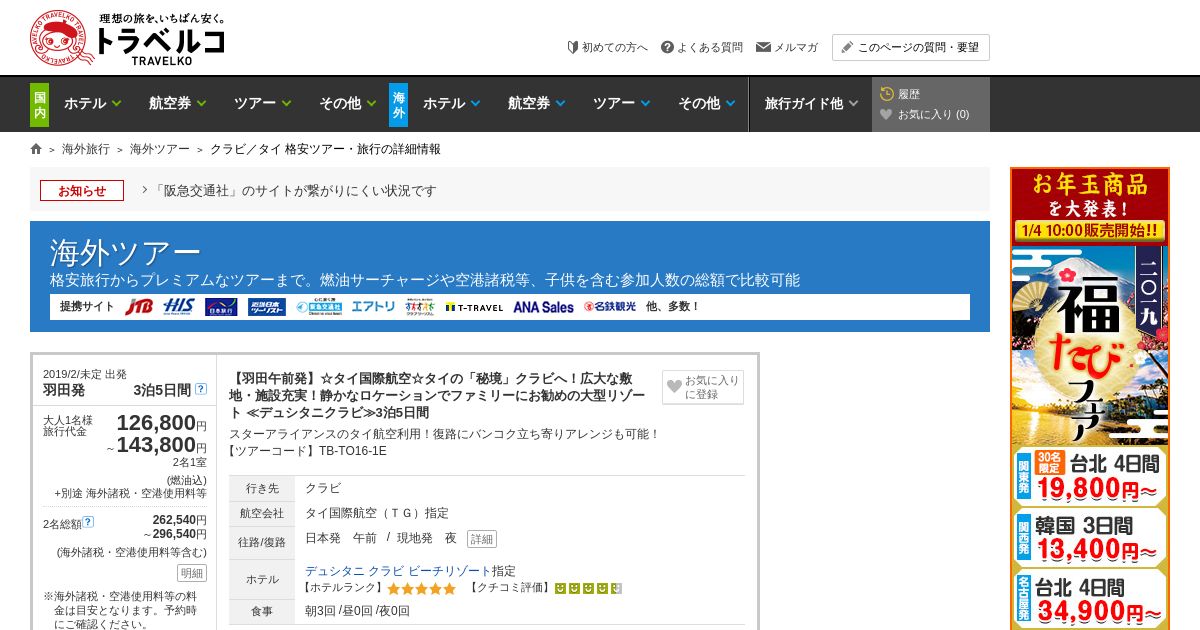Click help icon next to 2名総額

pos(88,521)
